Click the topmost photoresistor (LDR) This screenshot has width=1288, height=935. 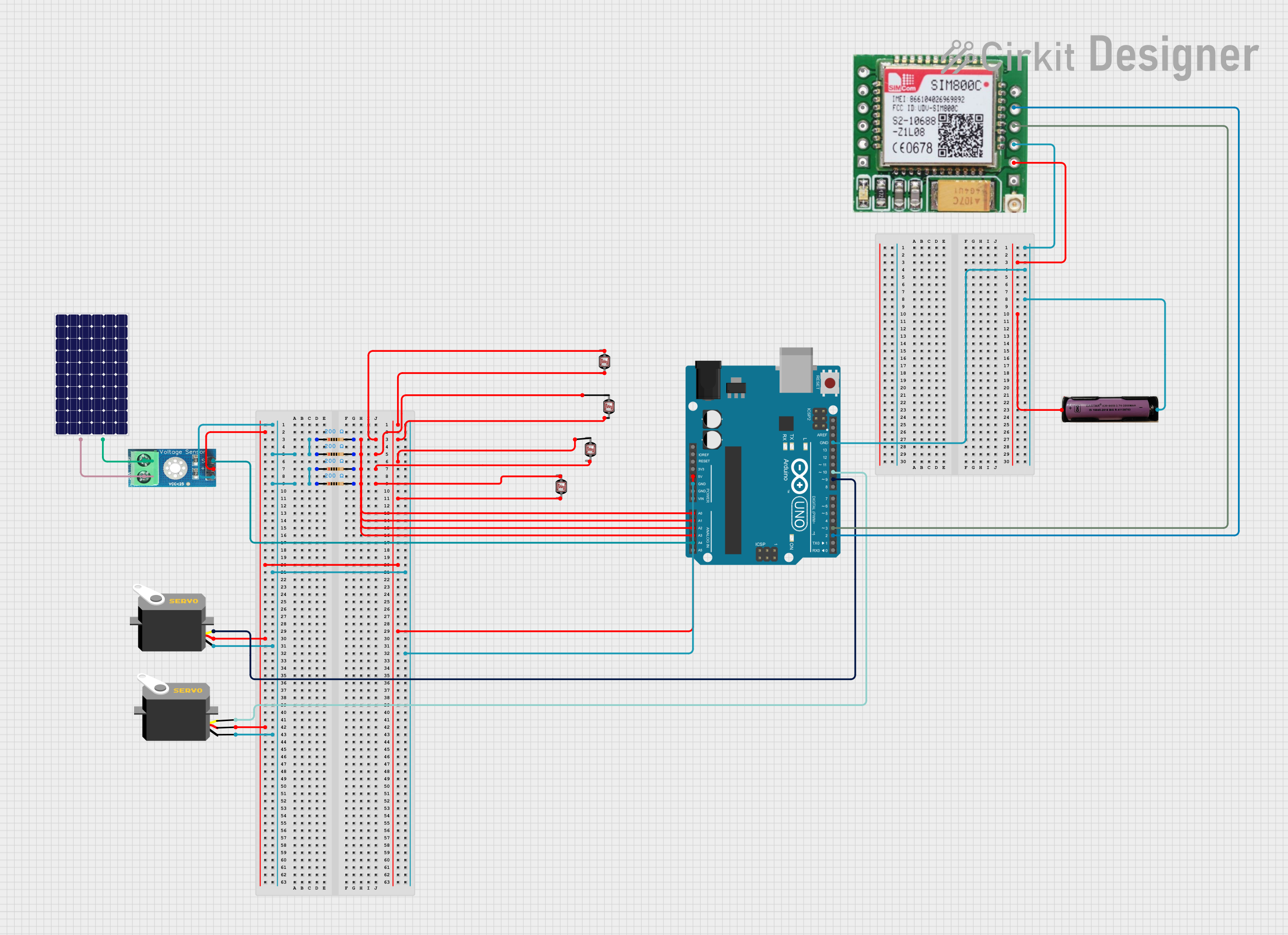604,362
